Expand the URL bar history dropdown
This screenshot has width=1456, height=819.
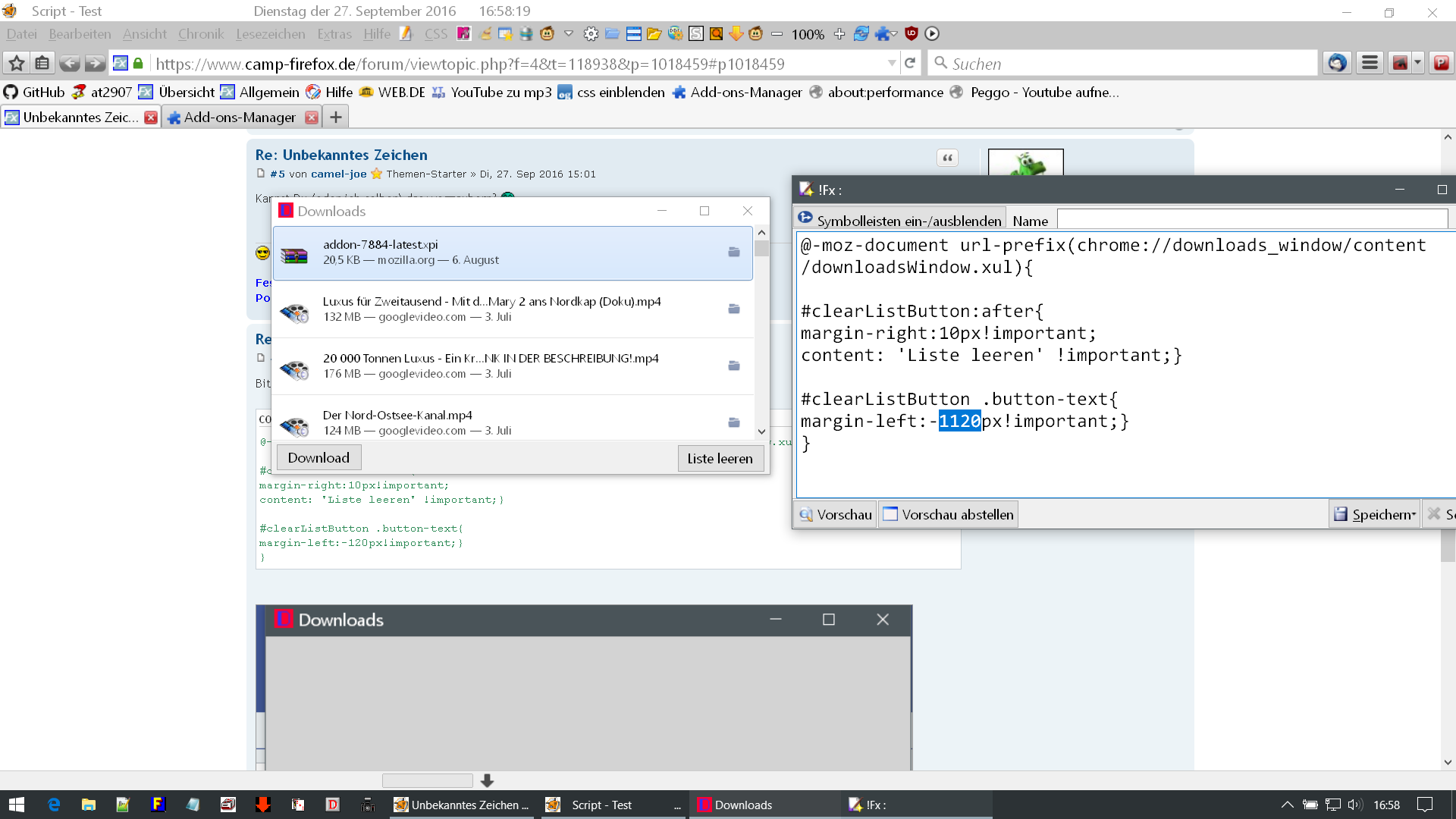(x=892, y=64)
